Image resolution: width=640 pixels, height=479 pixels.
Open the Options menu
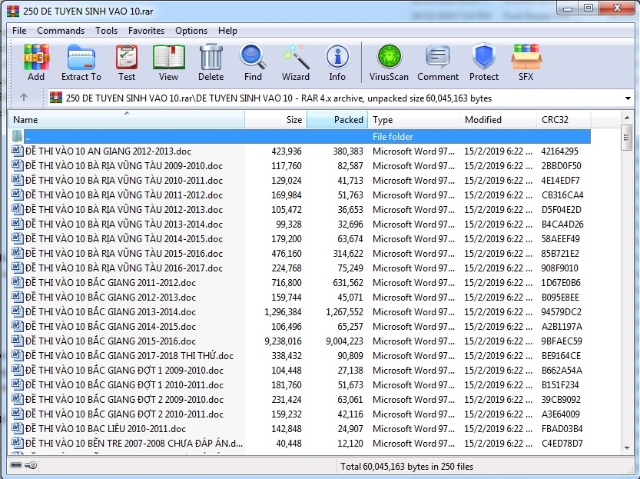coord(191,31)
